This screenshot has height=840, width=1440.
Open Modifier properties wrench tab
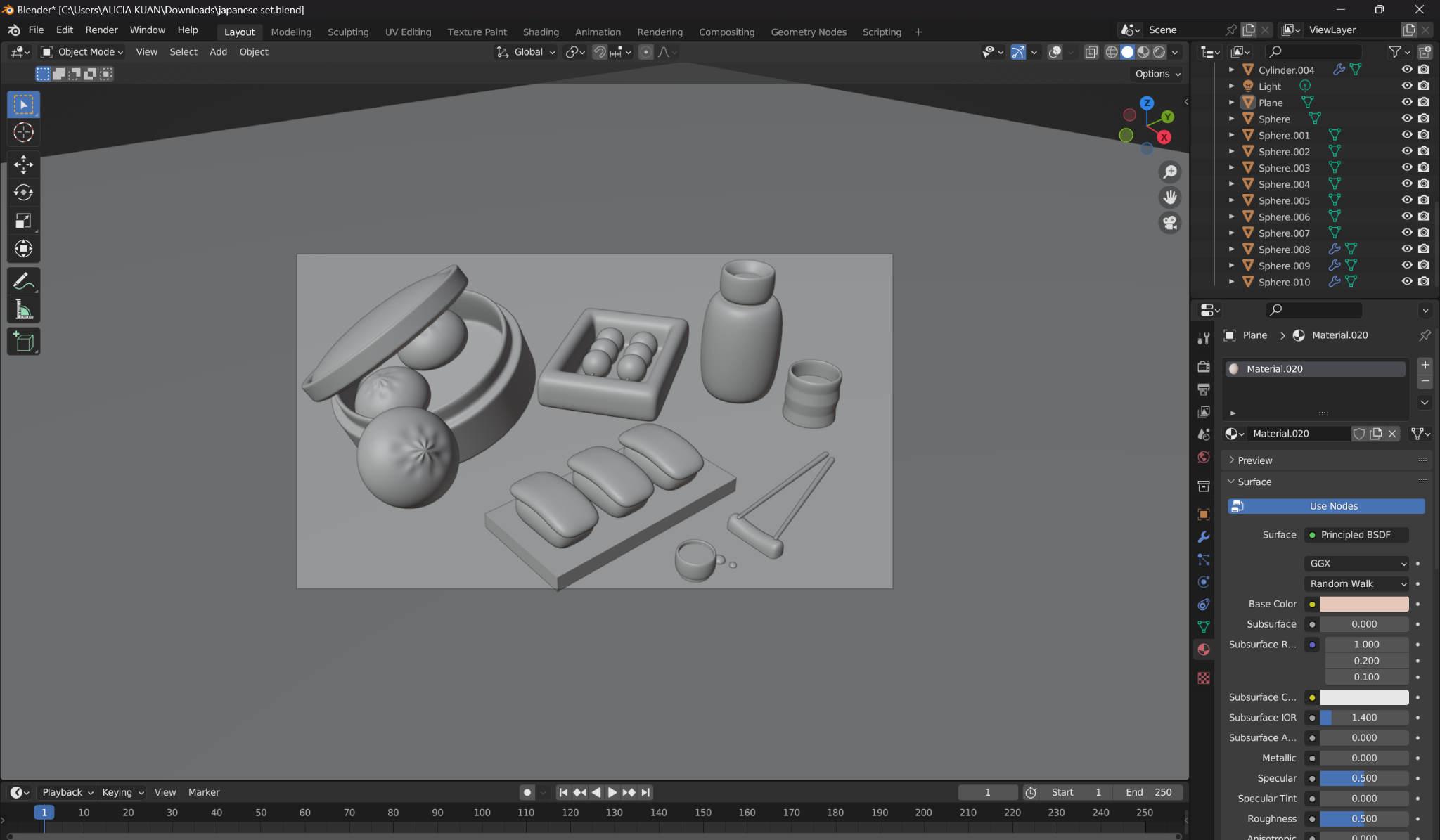click(x=1204, y=537)
